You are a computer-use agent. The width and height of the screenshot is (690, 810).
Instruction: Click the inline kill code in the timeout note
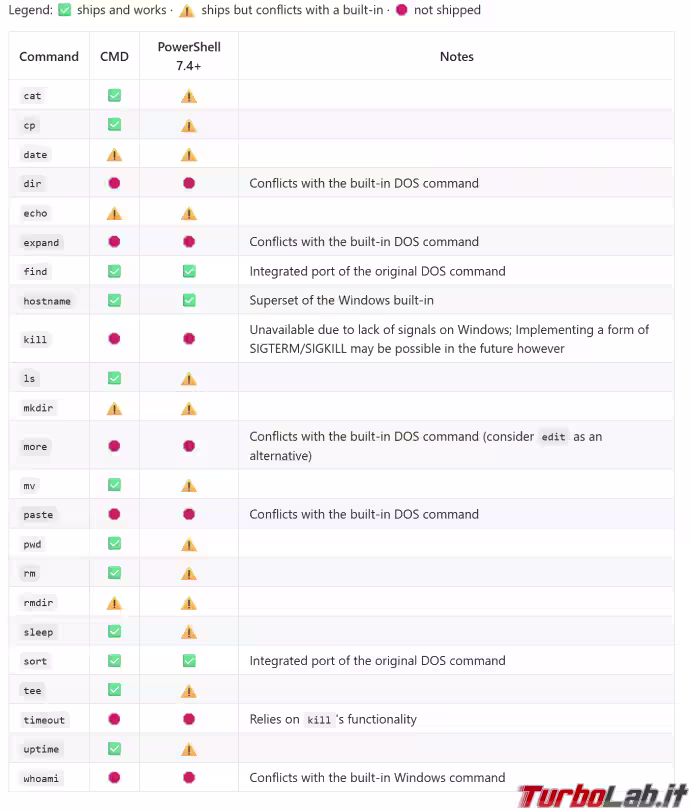(x=319, y=720)
